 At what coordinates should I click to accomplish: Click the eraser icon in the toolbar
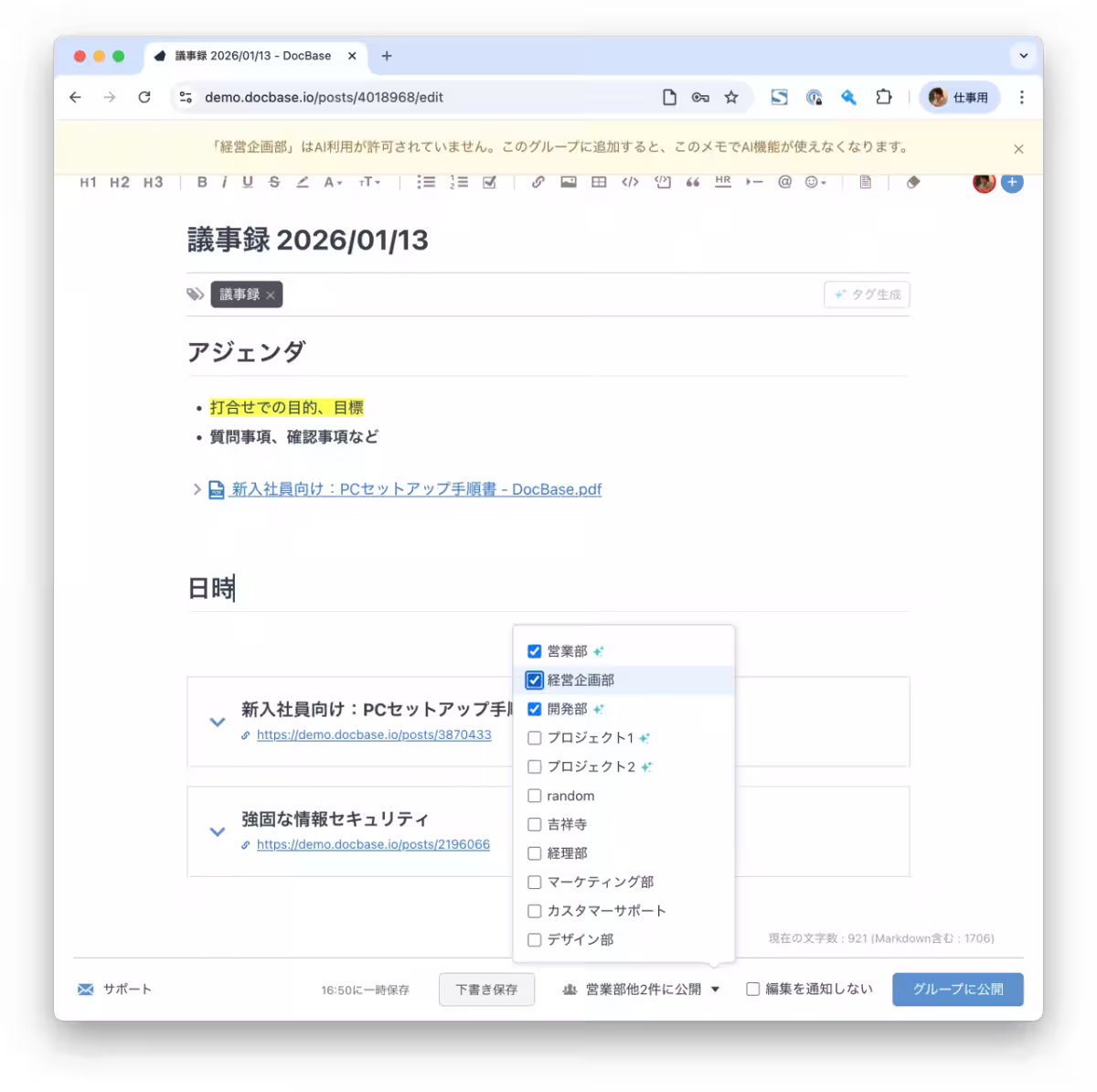[x=912, y=182]
